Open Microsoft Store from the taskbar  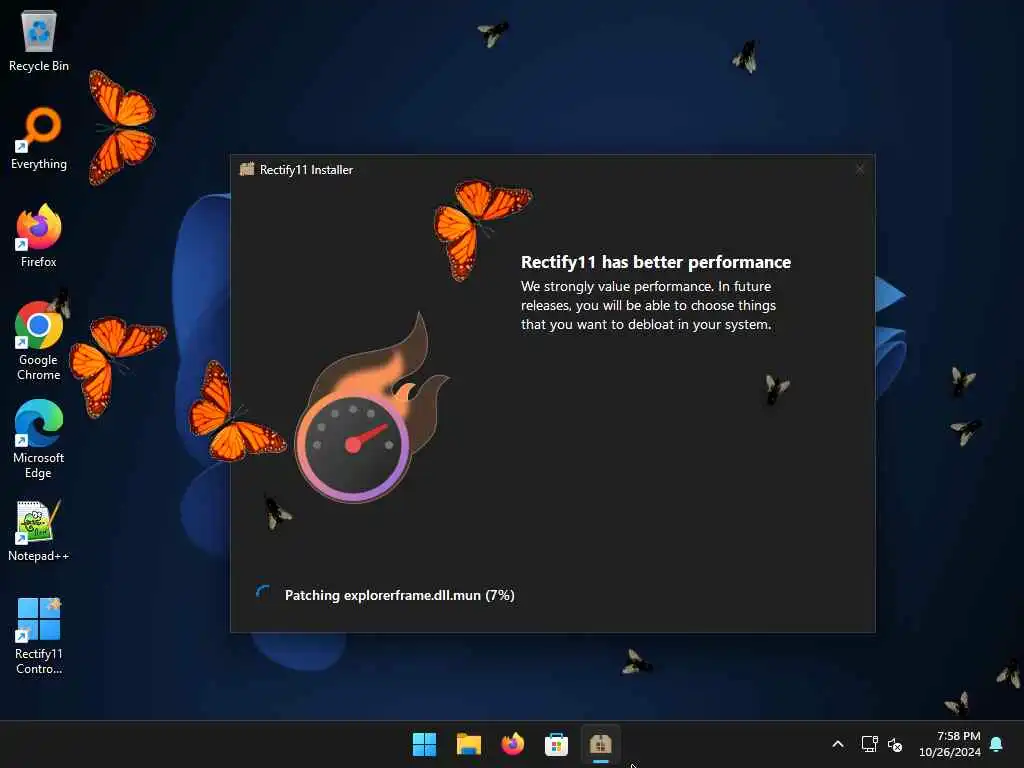[556, 744]
